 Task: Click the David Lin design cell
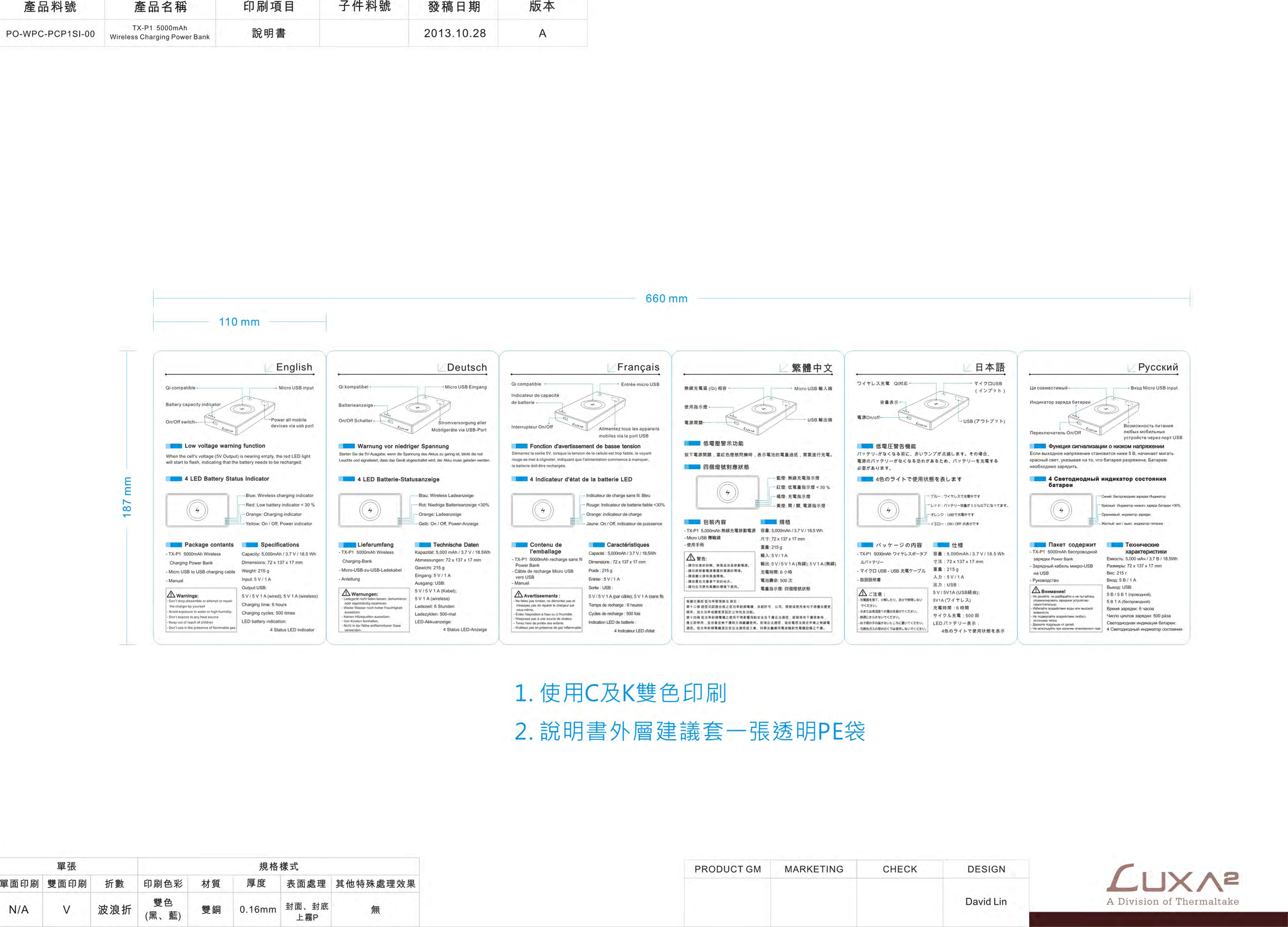point(986,901)
